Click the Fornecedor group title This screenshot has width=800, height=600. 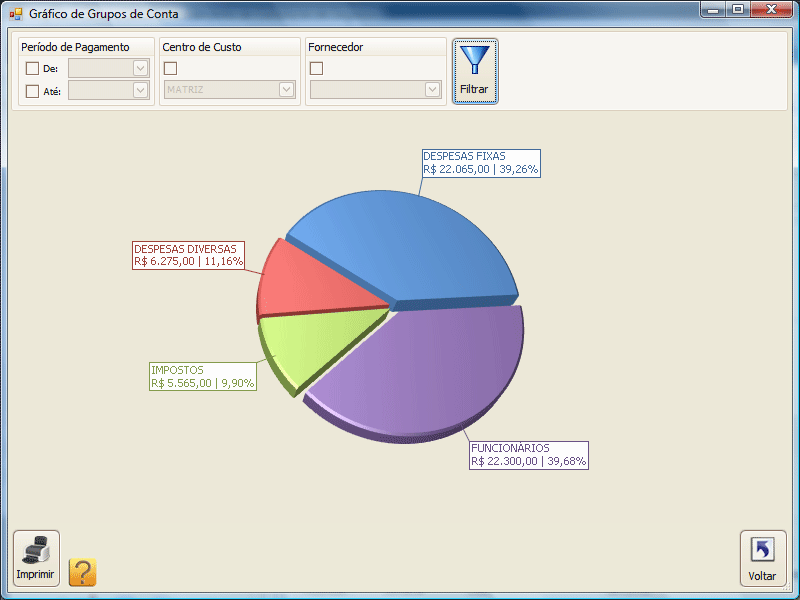335,47
